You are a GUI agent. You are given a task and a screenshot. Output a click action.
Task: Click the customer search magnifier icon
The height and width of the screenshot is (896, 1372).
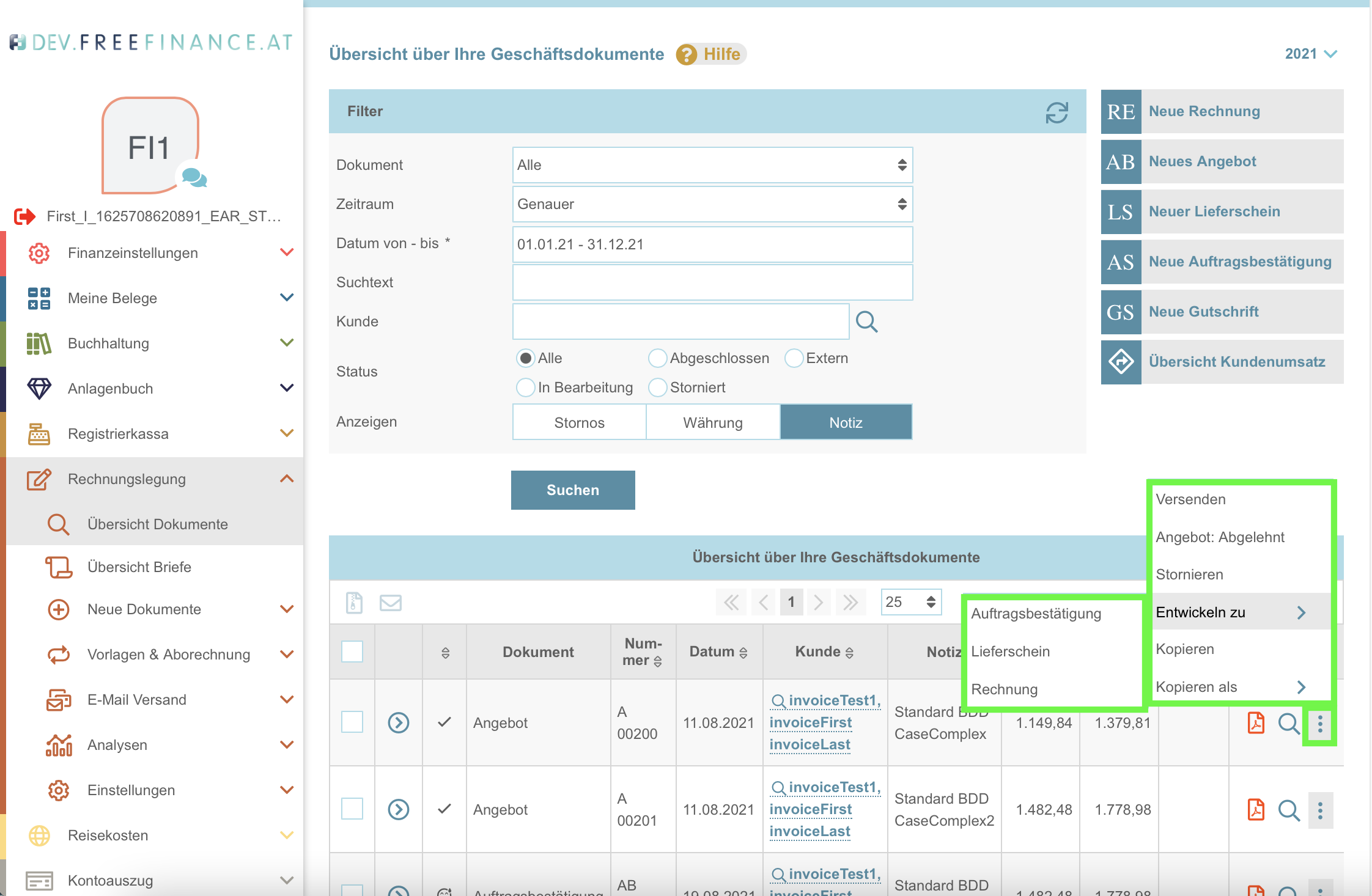[866, 321]
